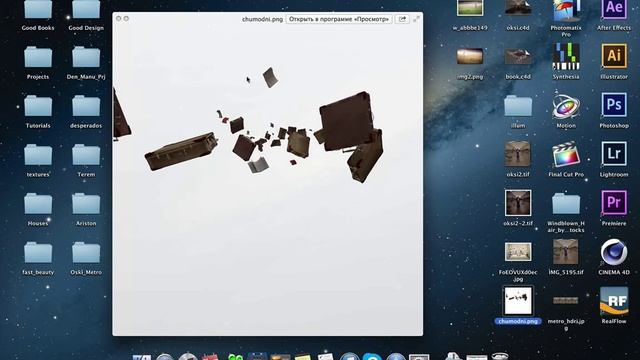Select the Oski_Metro folder
The image size is (640, 360).
point(86,253)
